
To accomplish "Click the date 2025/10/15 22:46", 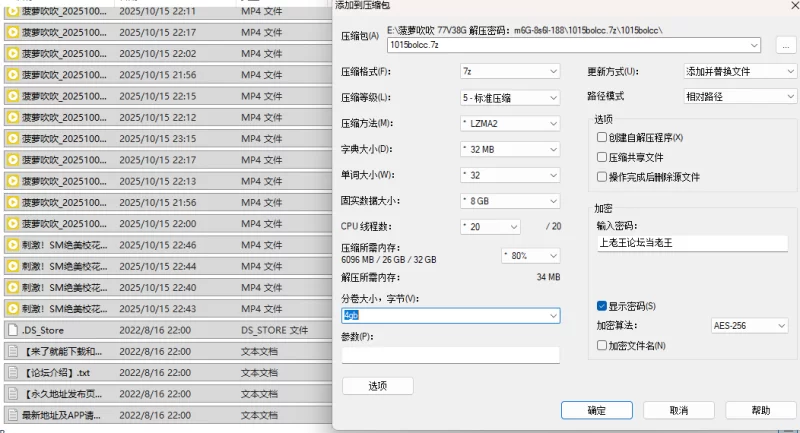I will (158, 245).
